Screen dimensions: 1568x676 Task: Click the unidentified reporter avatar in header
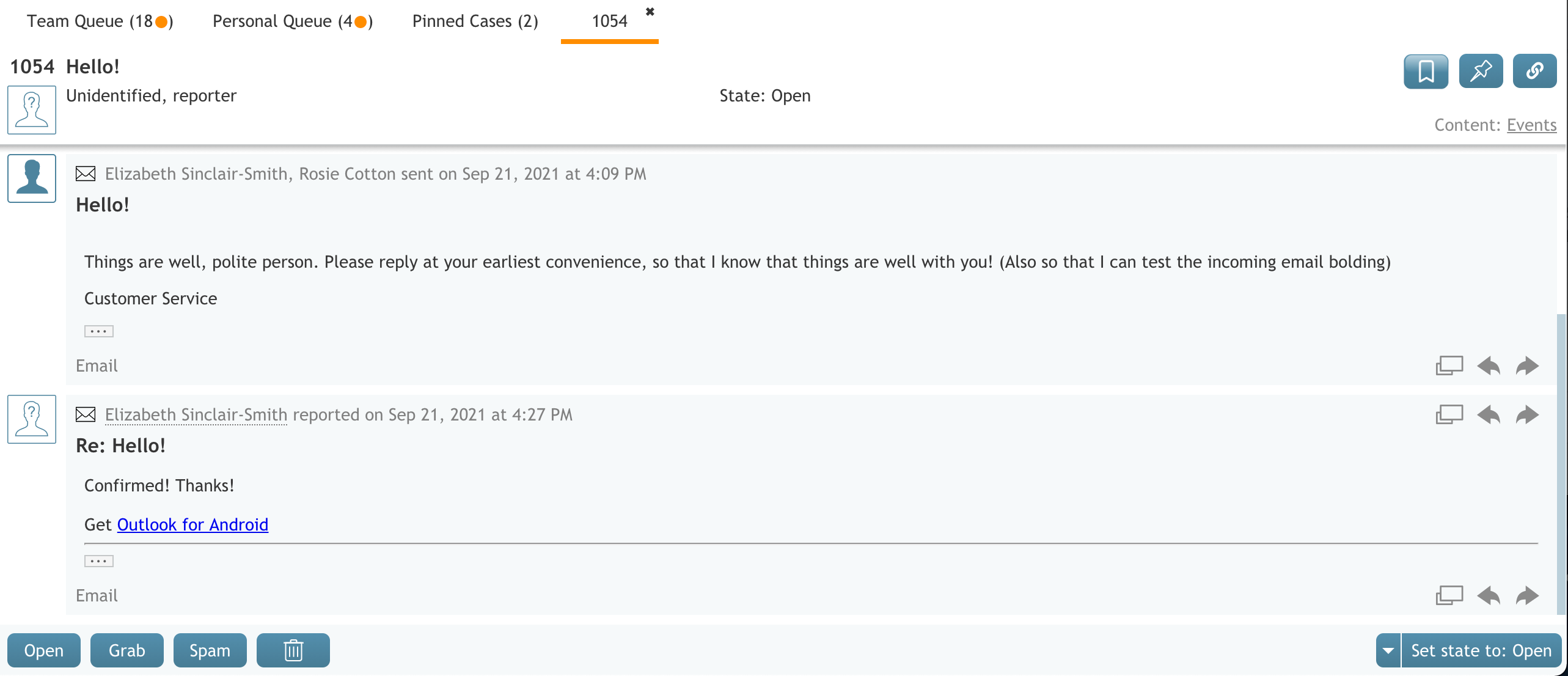(x=32, y=110)
